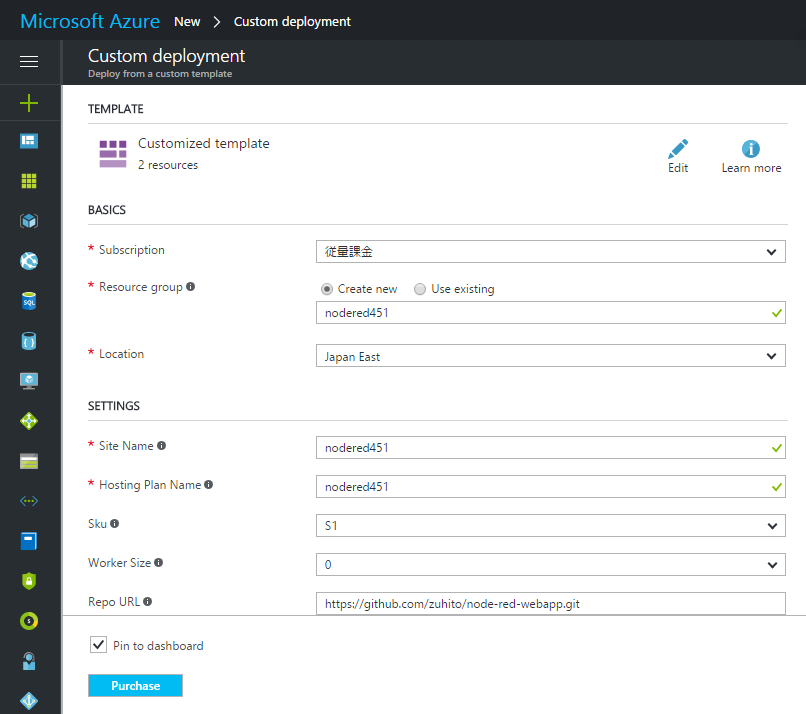Open All resources grid icon
Screen dimensions: 806x714
(x=29, y=181)
